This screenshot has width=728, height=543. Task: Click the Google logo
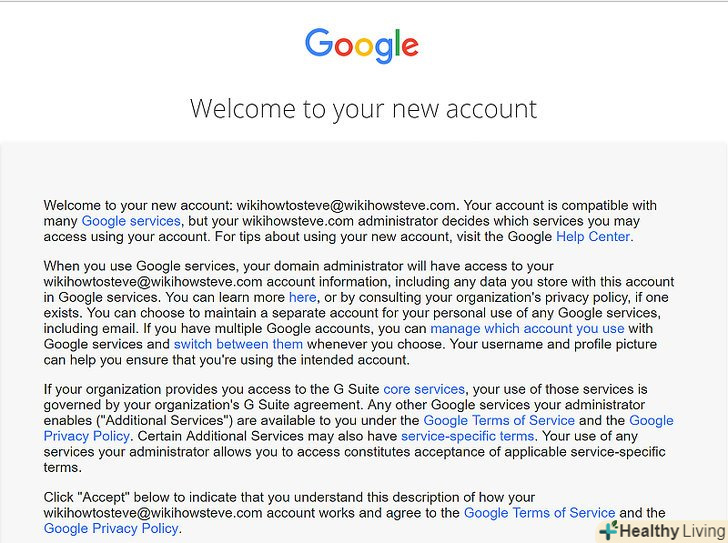362,45
